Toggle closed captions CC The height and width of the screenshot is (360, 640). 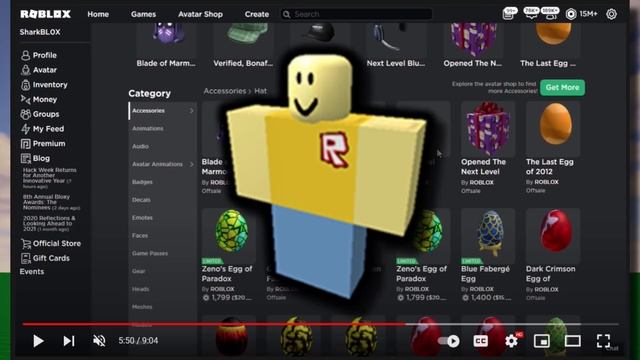tap(480, 341)
